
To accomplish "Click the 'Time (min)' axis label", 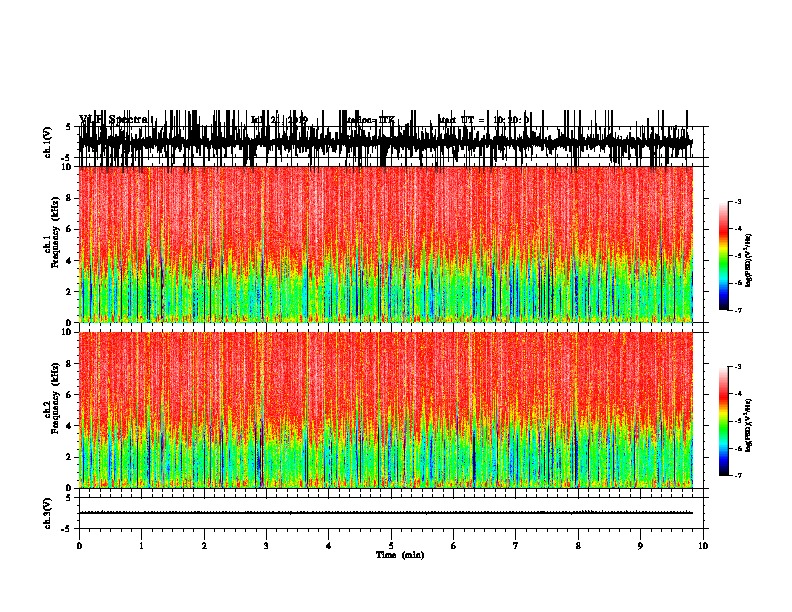I will [400, 555].
